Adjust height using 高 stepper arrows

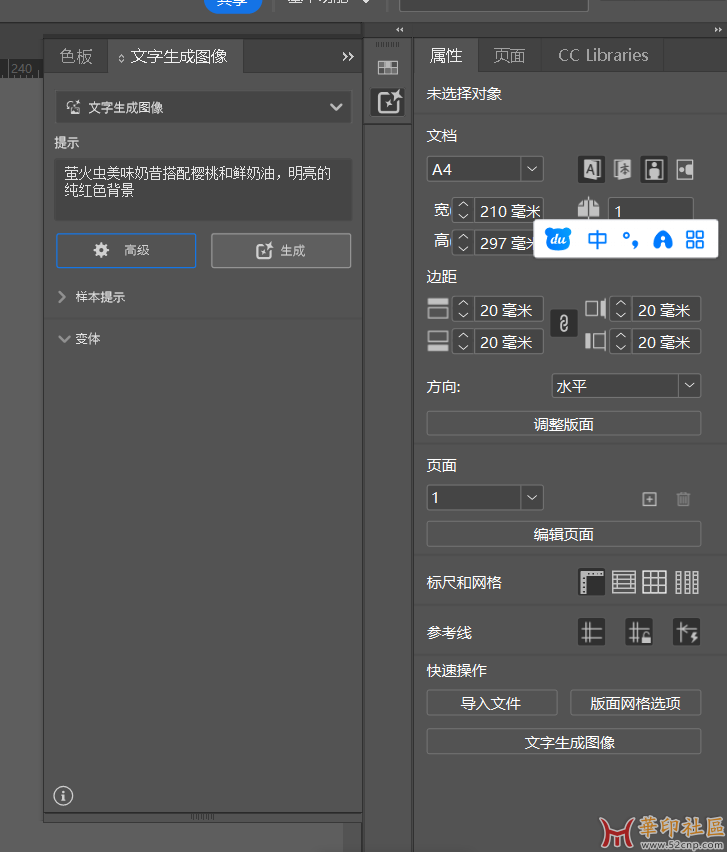[463, 242]
